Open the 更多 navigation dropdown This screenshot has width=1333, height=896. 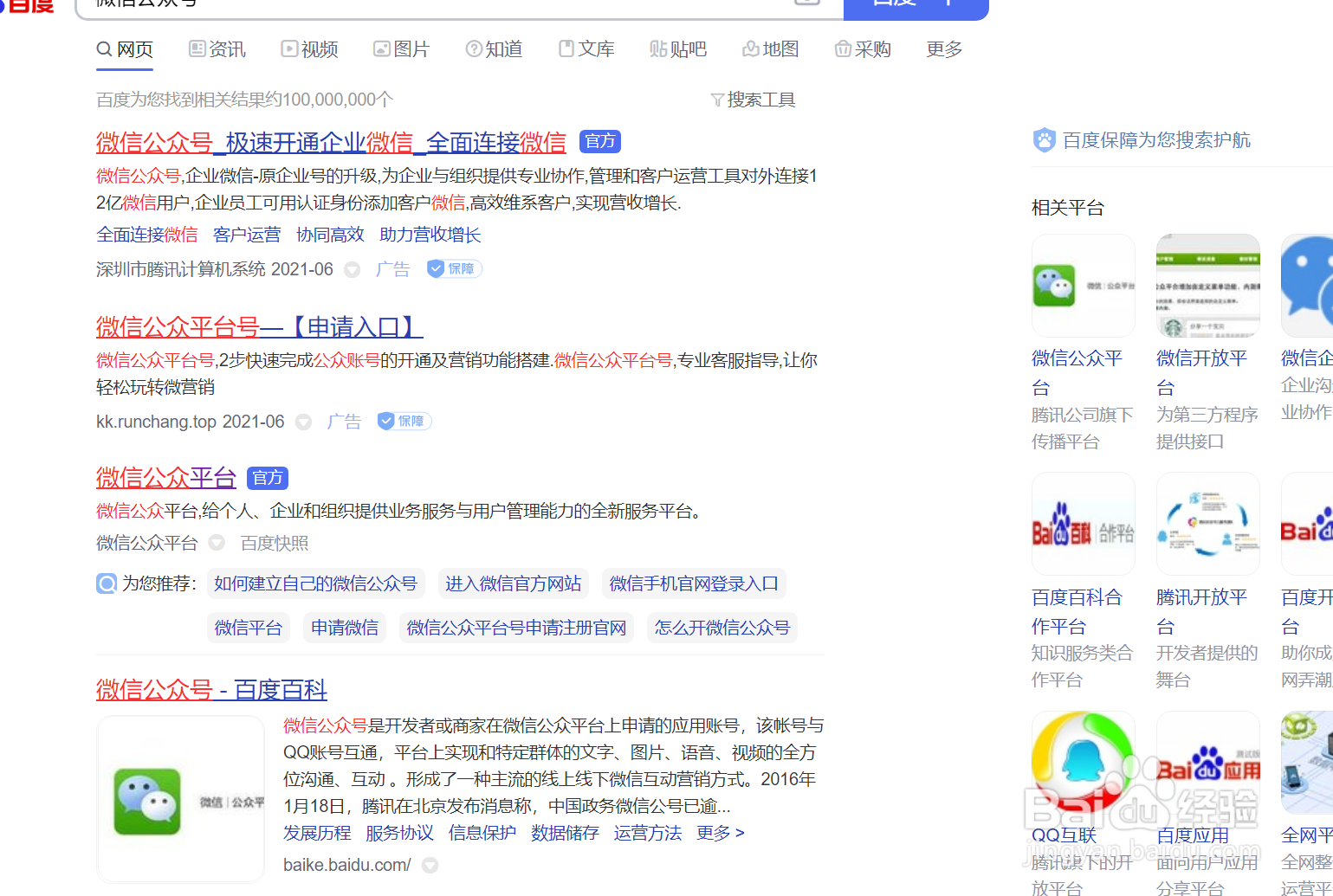pyautogui.click(x=943, y=49)
